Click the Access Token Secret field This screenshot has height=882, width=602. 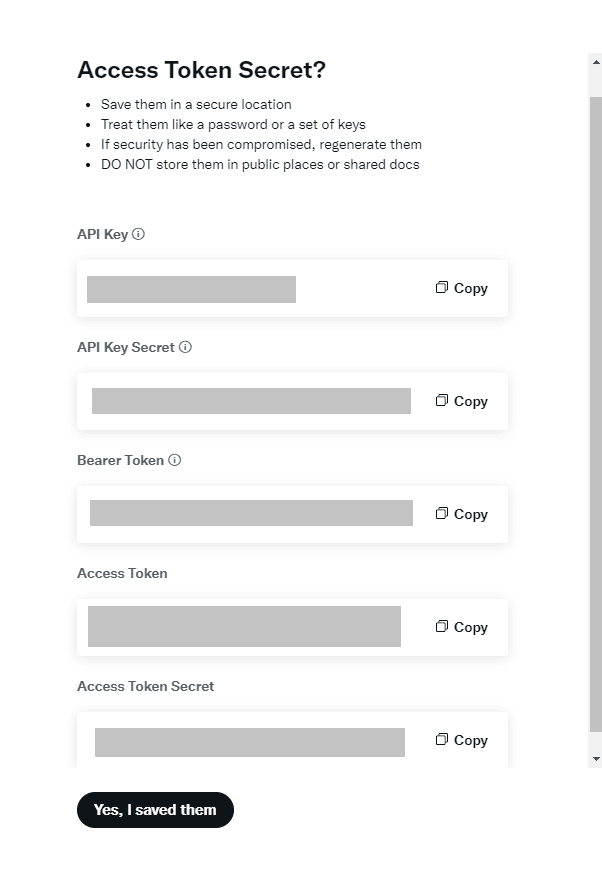click(x=292, y=740)
